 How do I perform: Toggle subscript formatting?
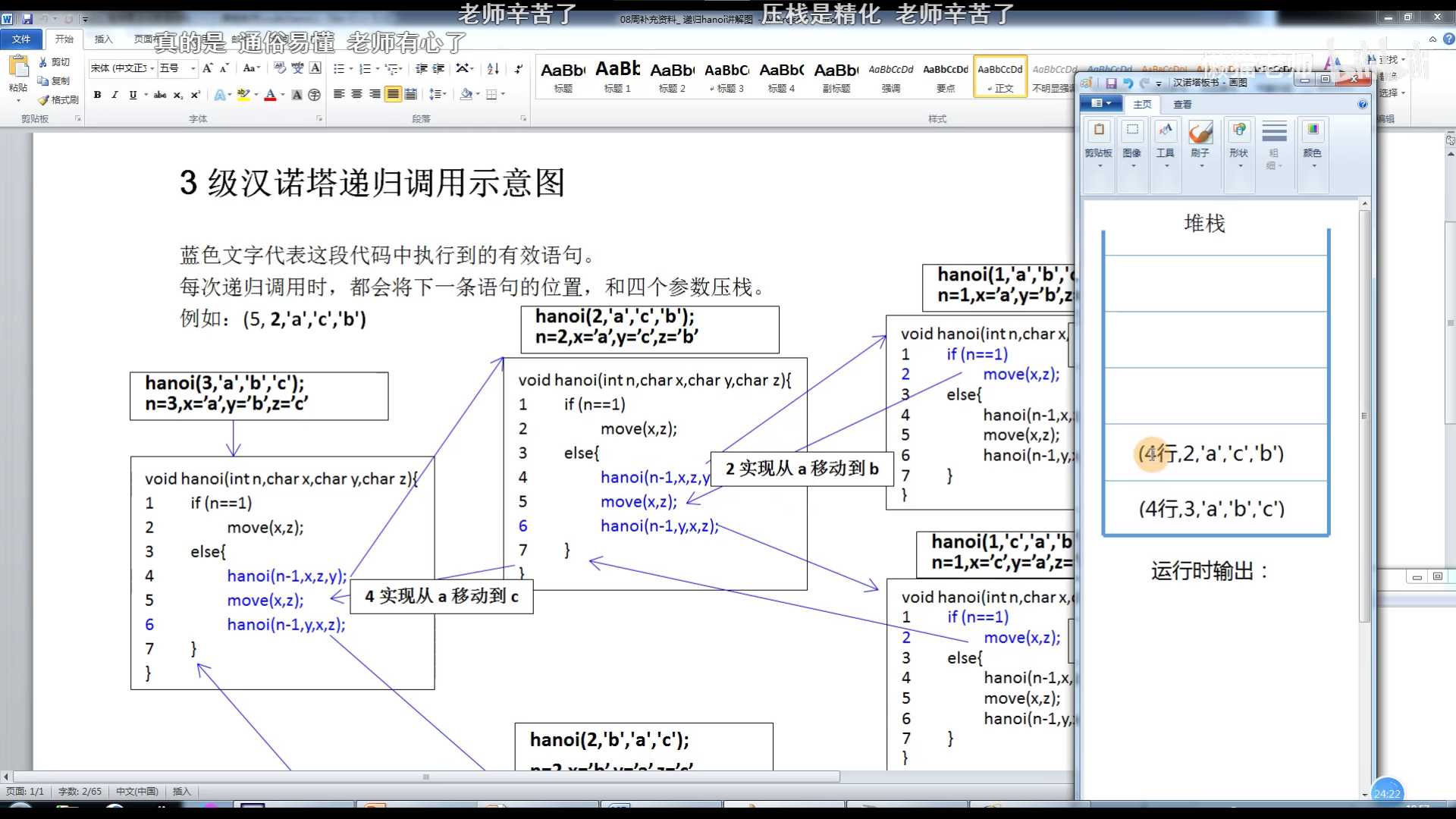click(177, 95)
